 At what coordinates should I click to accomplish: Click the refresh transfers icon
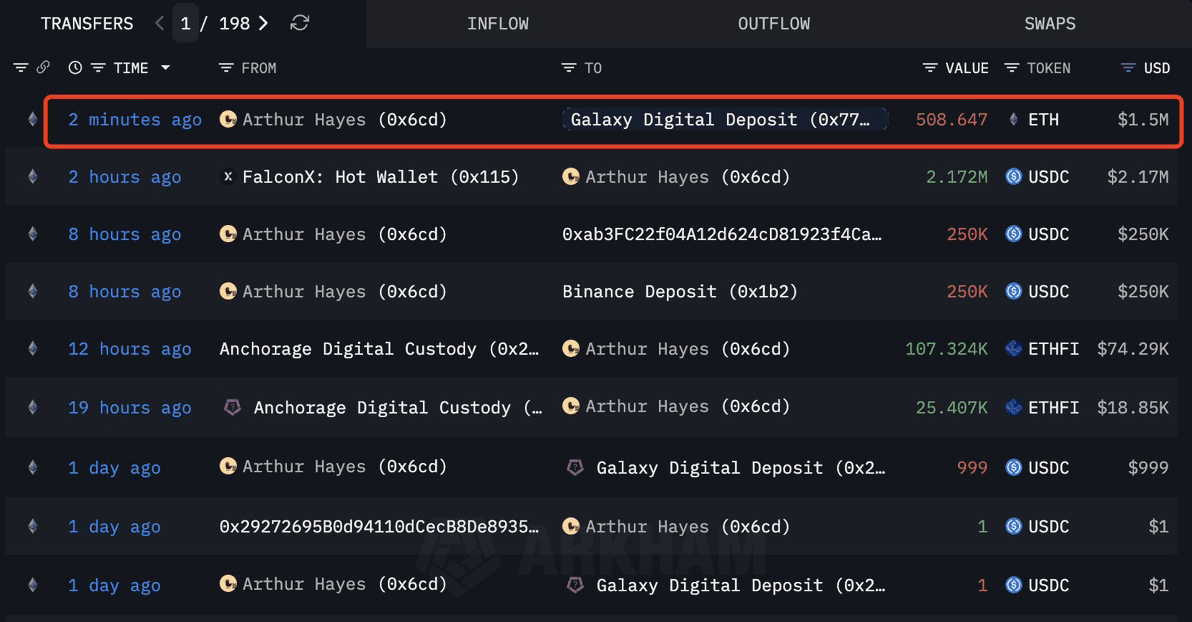[300, 24]
